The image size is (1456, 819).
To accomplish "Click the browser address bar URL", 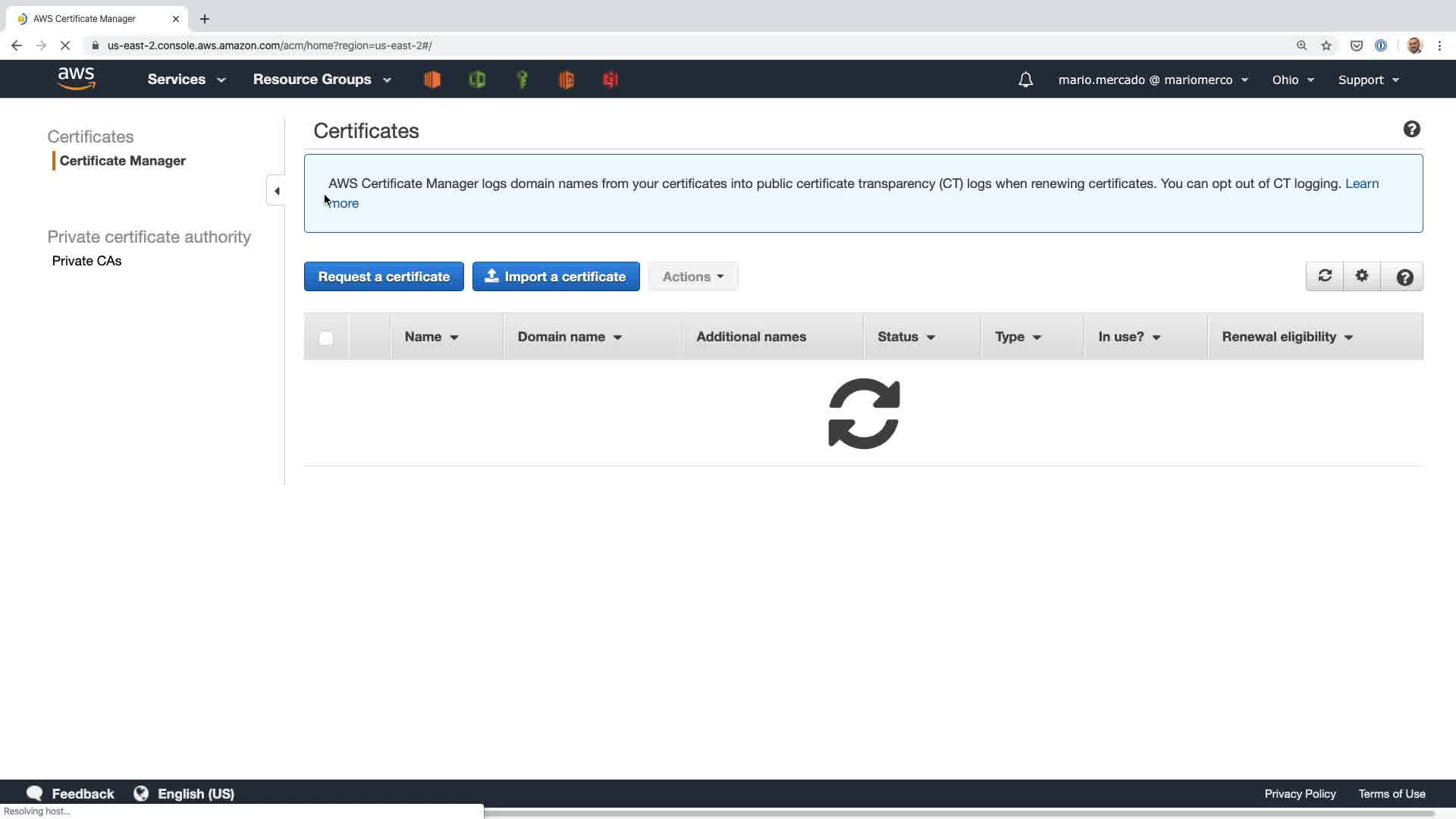I will click(269, 45).
